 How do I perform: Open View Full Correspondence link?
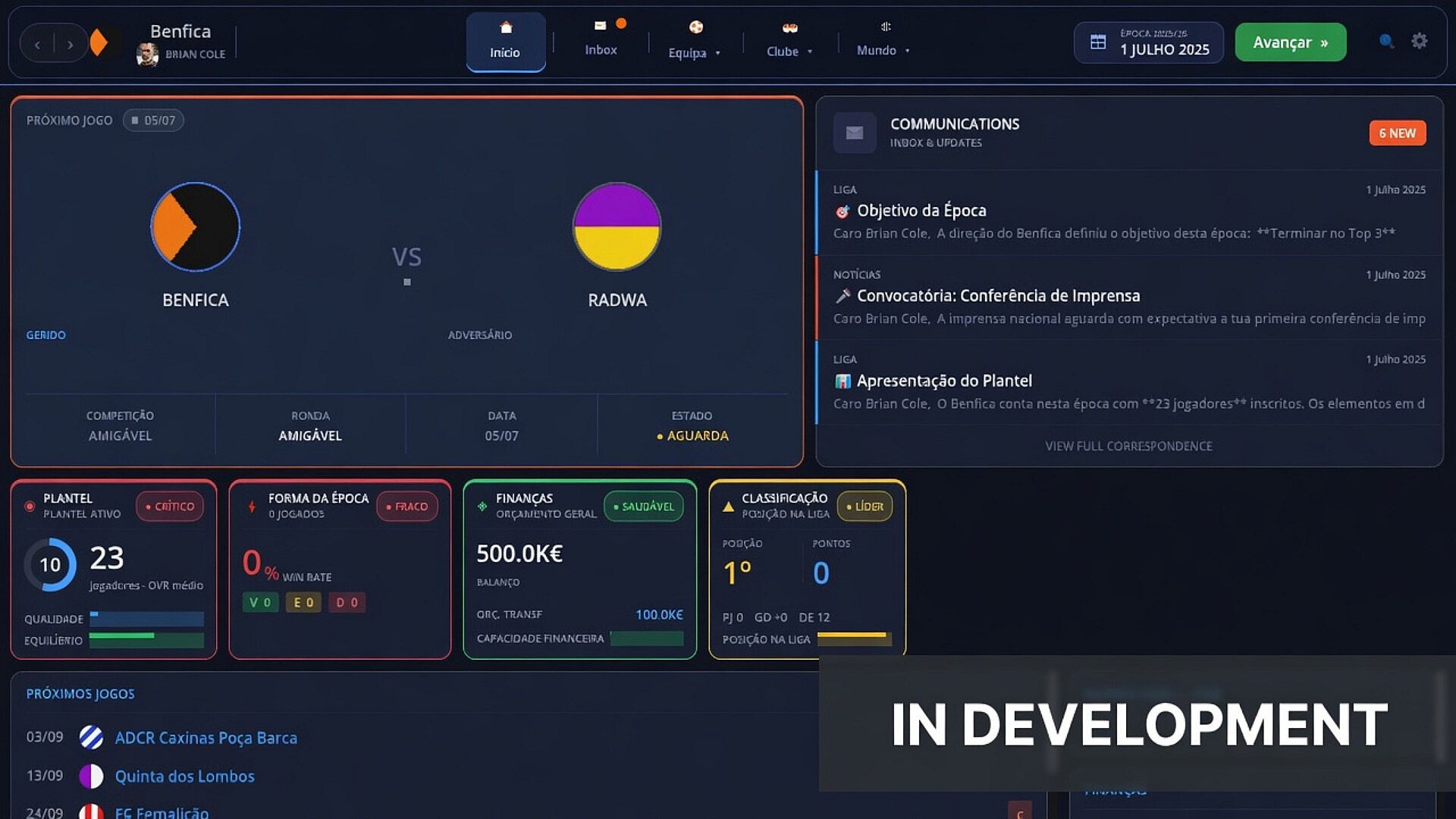(1128, 446)
